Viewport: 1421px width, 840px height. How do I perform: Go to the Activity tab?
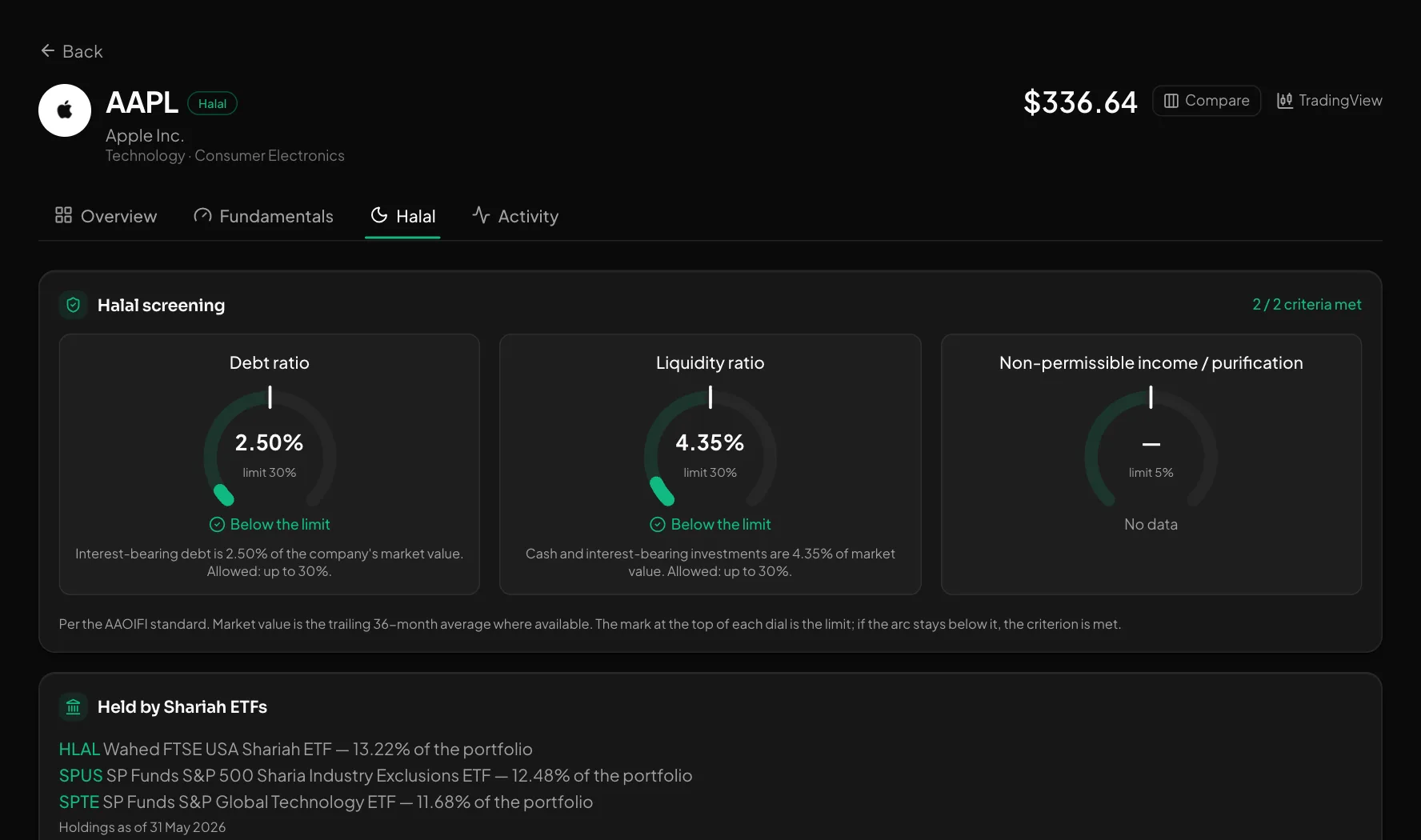pyautogui.click(x=515, y=216)
